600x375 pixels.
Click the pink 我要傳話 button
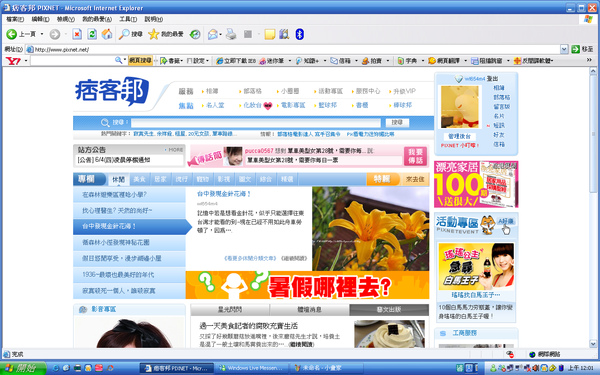pos(415,156)
